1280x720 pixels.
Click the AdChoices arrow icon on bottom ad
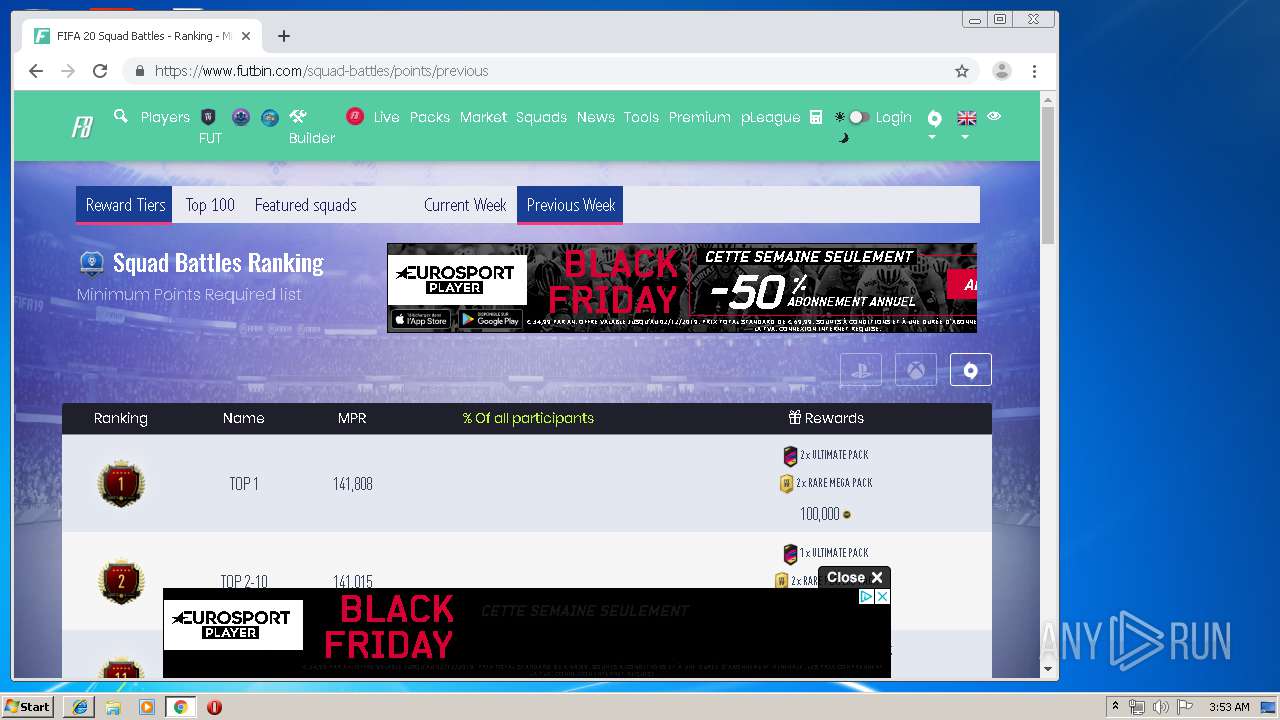pos(867,596)
